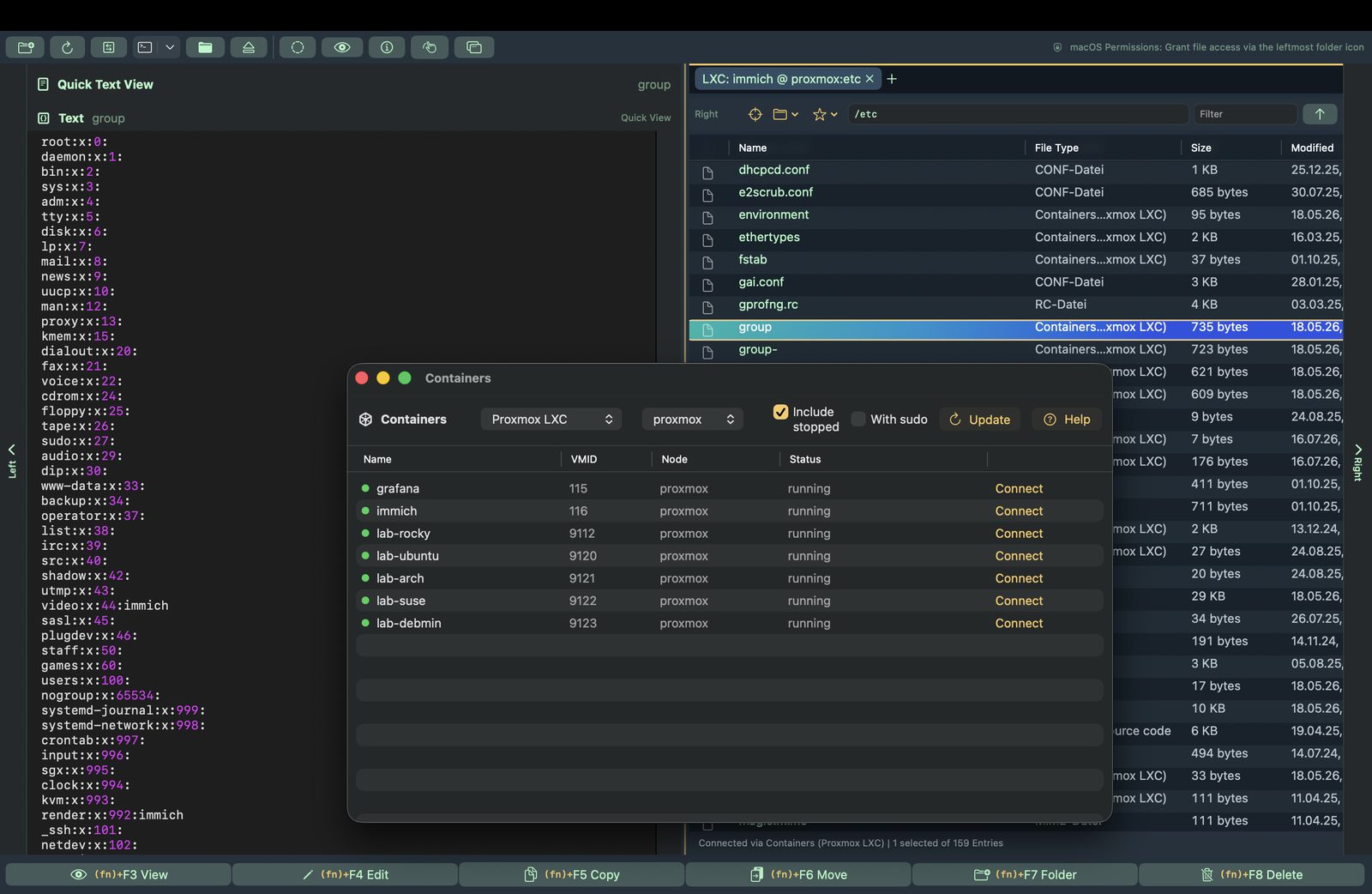Click the eject toolbar icon

[x=249, y=47]
